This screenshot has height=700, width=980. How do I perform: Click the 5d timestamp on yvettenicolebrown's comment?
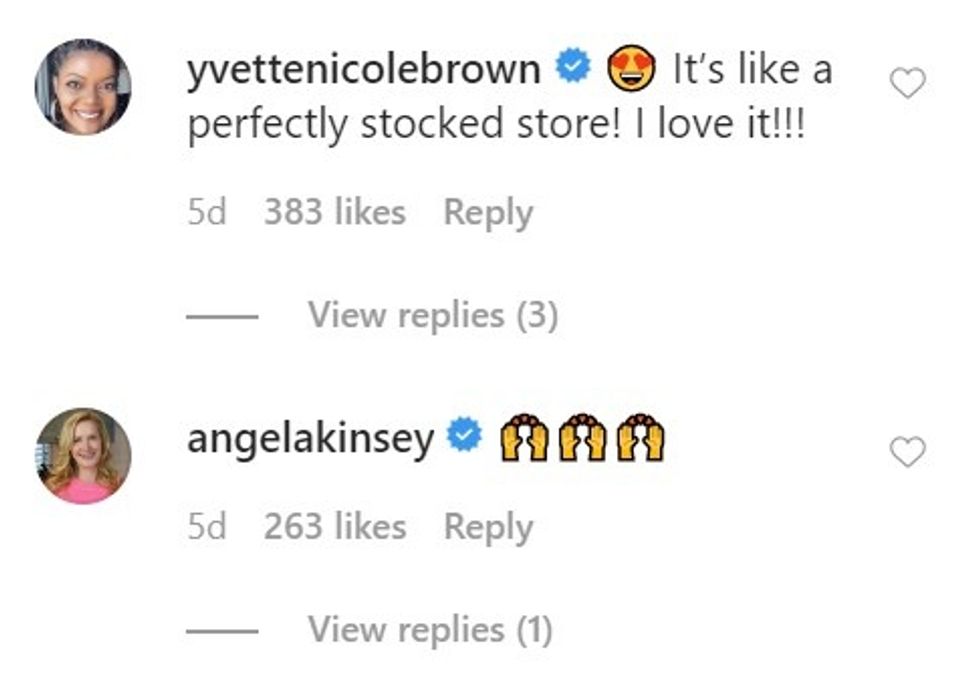point(207,213)
